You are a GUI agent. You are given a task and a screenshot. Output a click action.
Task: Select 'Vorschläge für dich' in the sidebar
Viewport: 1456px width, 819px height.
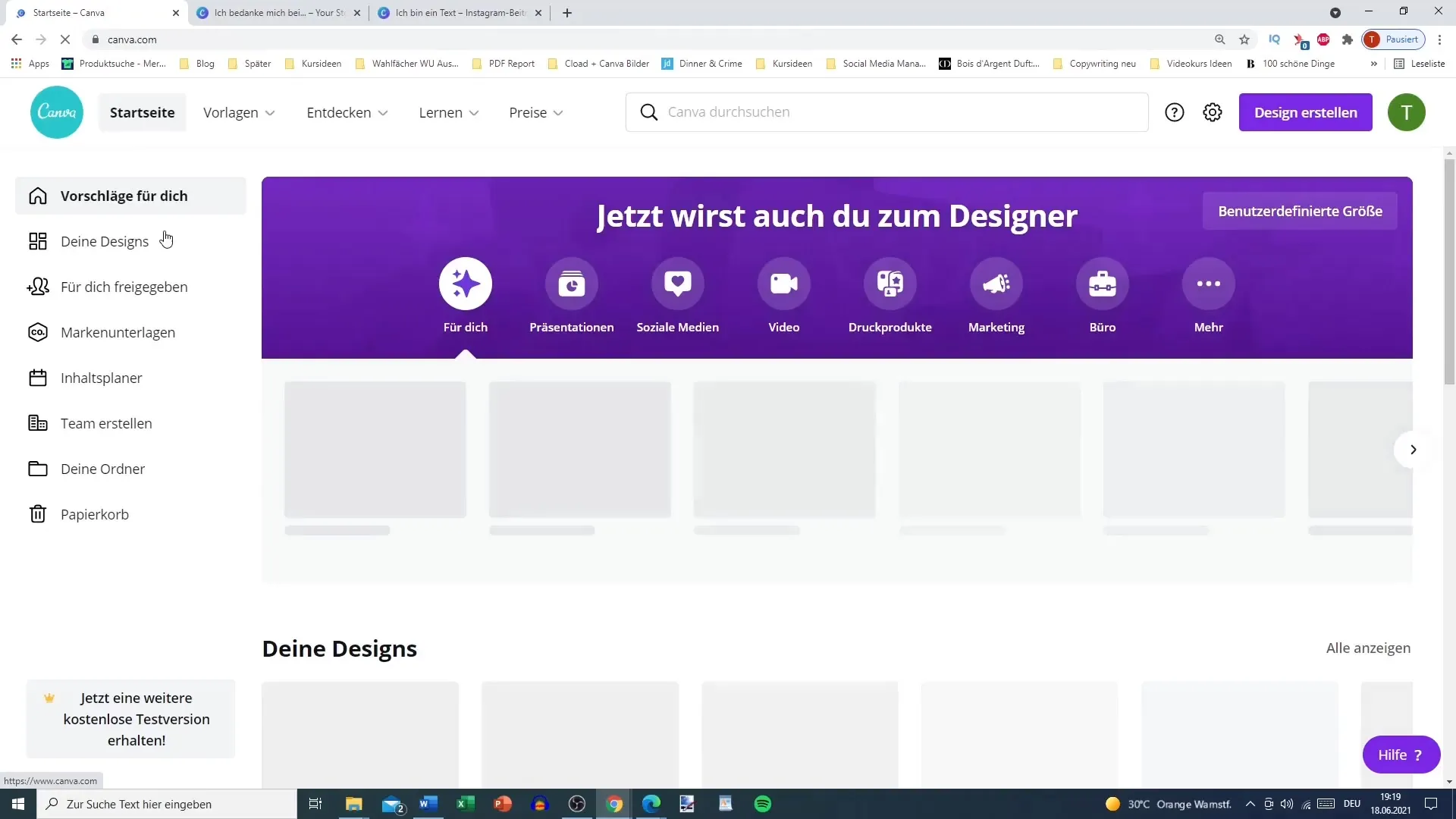click(130, 196)
